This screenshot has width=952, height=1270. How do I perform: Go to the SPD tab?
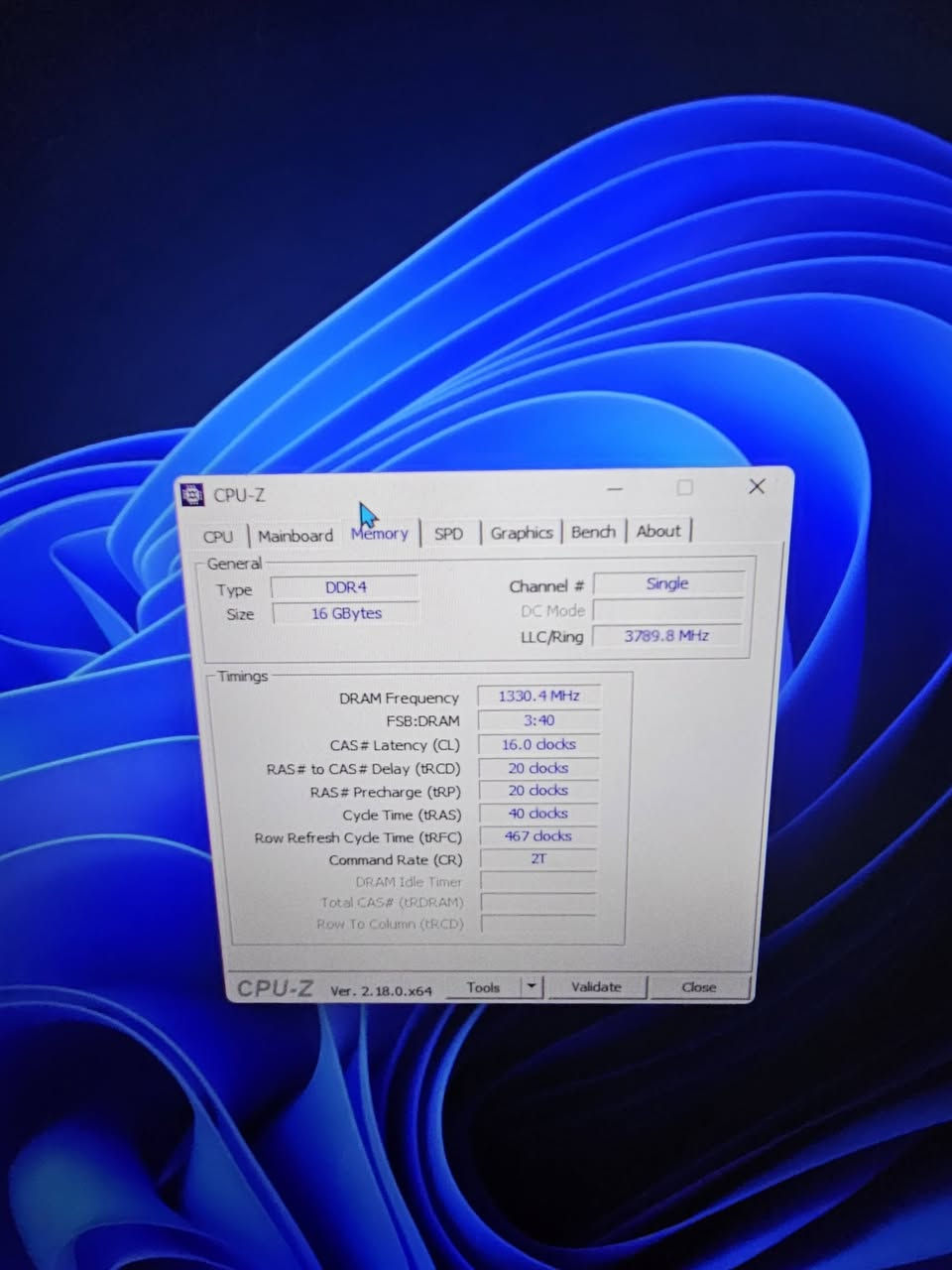[448, 534]
